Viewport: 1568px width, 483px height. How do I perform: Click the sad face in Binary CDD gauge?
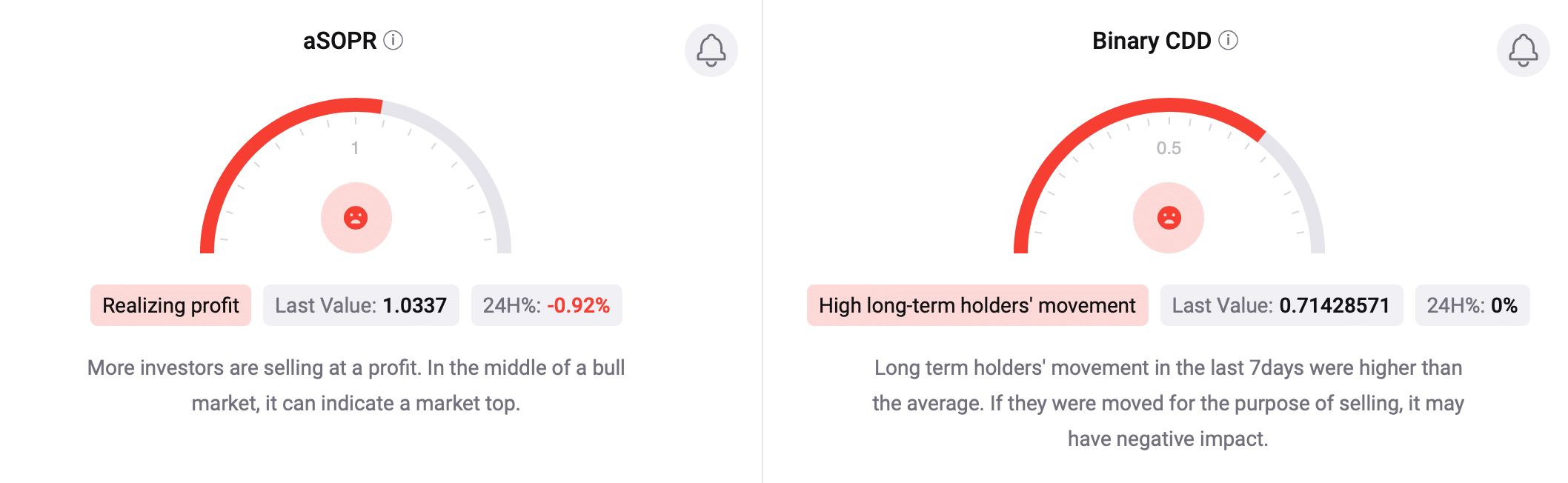1169,218
